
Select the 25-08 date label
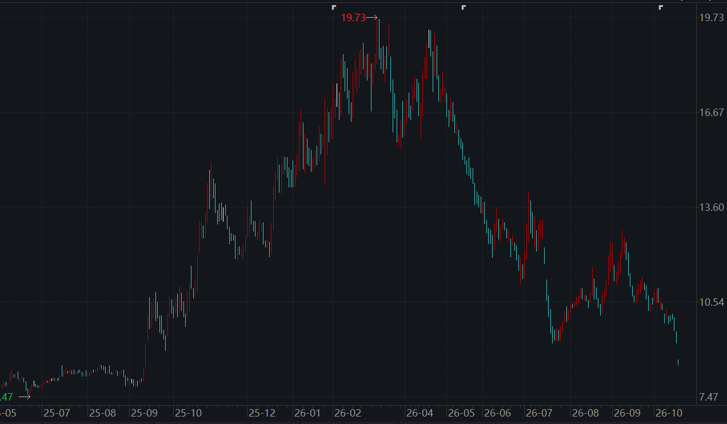click(102, 413)
